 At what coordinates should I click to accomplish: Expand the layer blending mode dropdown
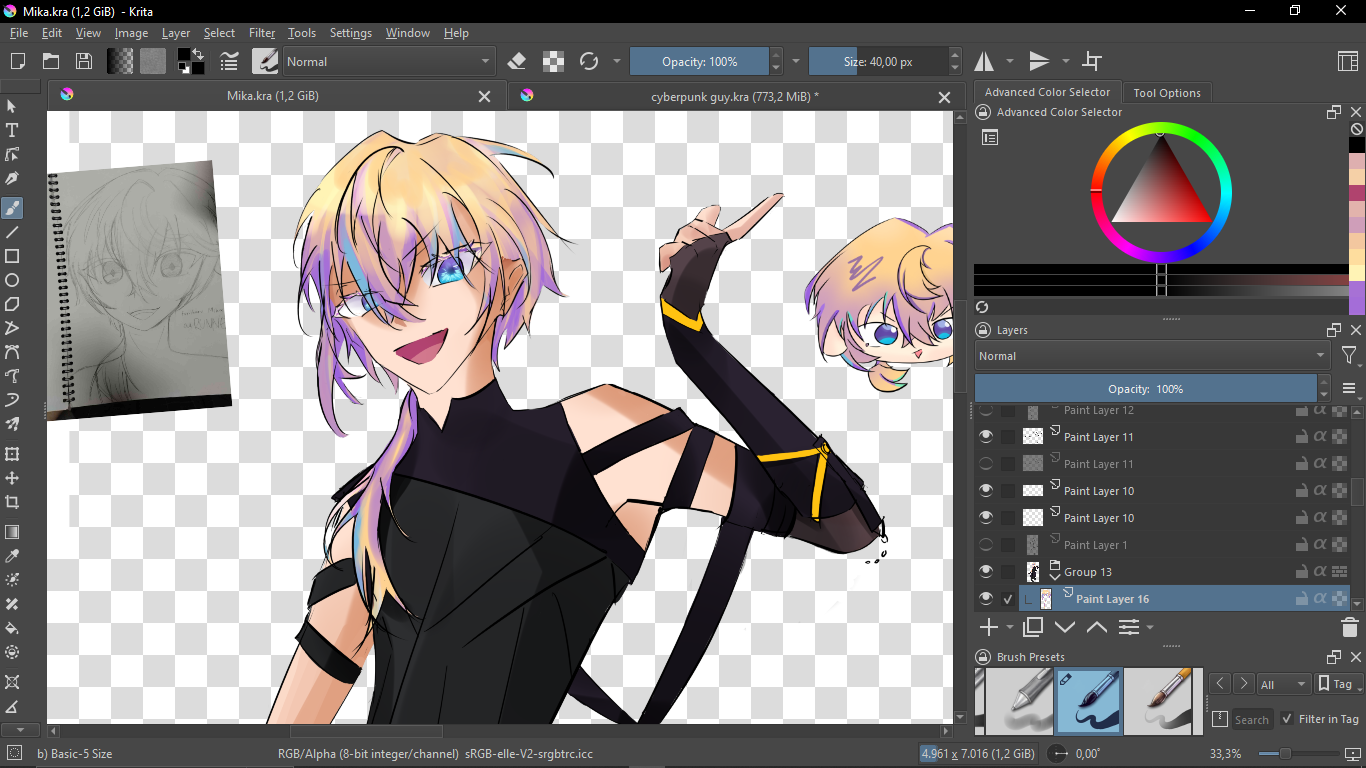(1152, 356)
